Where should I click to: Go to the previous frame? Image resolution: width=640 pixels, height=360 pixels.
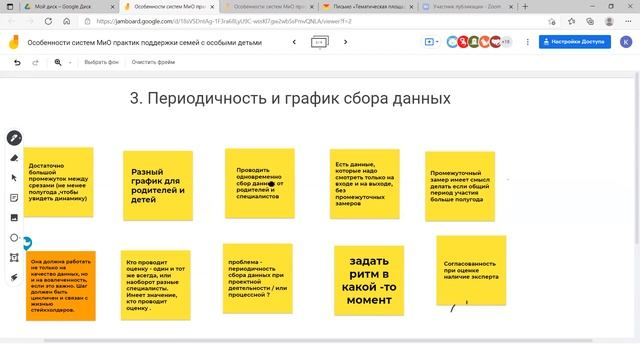[x=294, y=42]
